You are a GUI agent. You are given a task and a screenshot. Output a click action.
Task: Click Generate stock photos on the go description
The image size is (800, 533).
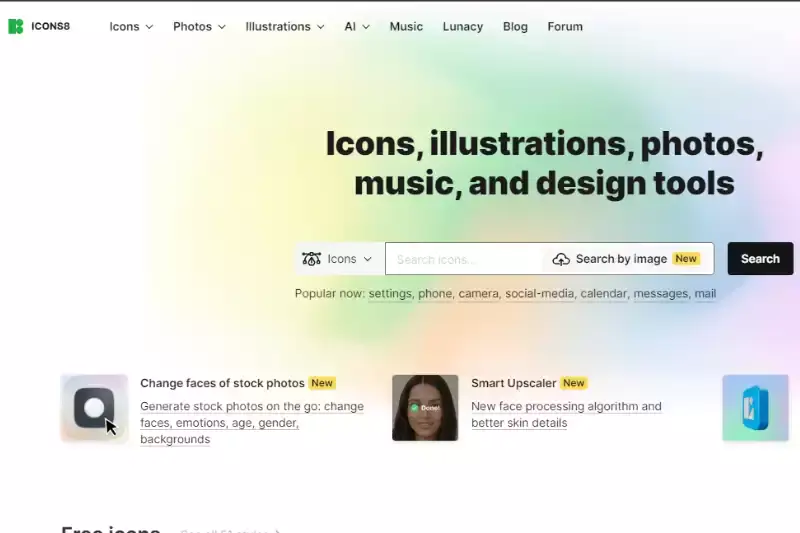tap(252, 423)
